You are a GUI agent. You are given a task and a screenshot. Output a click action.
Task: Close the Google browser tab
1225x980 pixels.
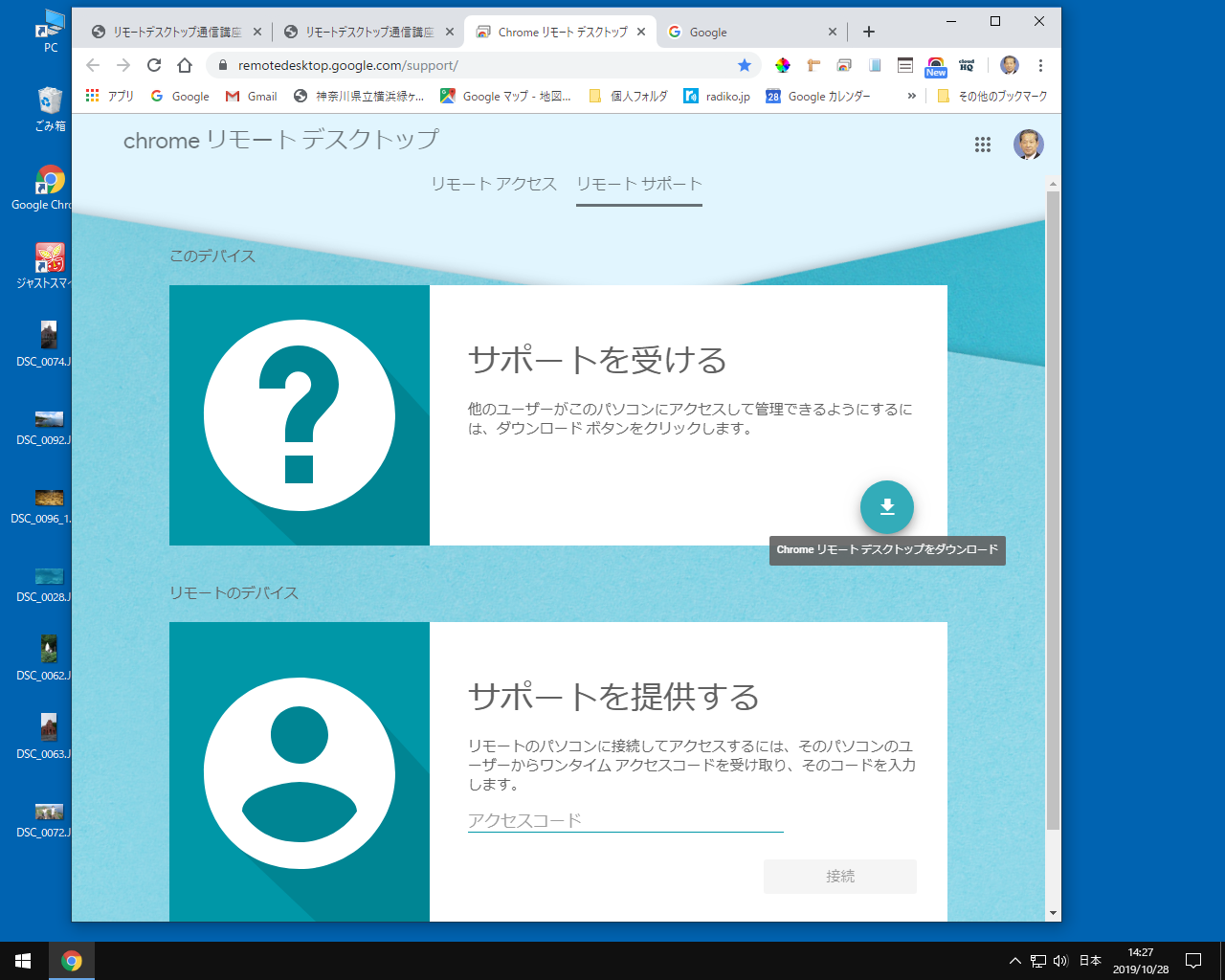click(833, 32)
